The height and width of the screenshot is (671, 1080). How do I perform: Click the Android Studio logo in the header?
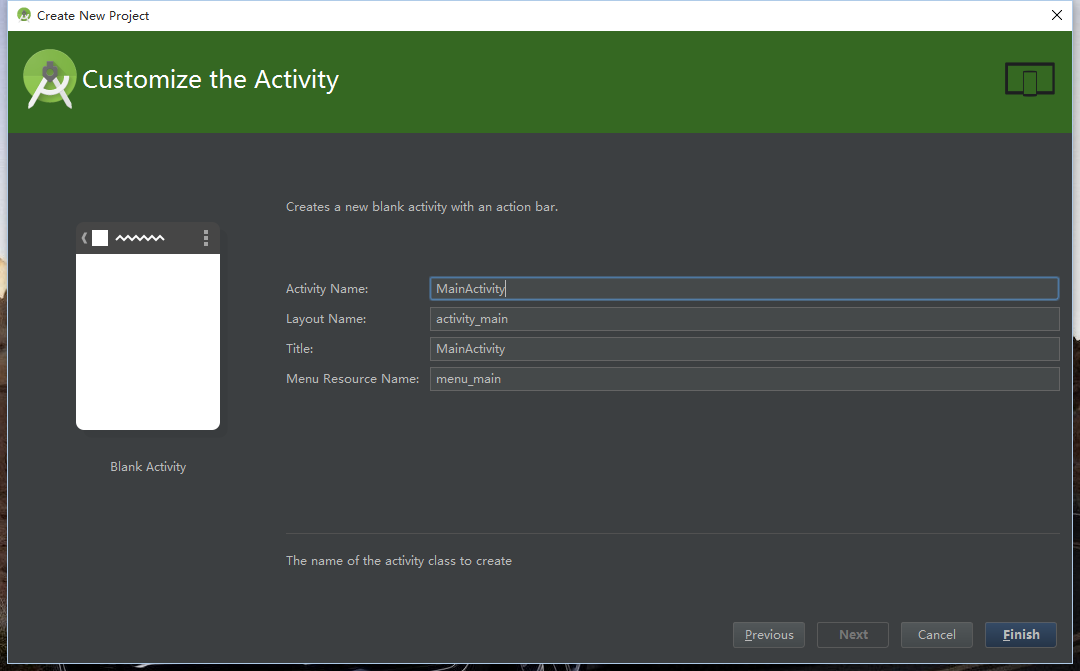point(50,79)
